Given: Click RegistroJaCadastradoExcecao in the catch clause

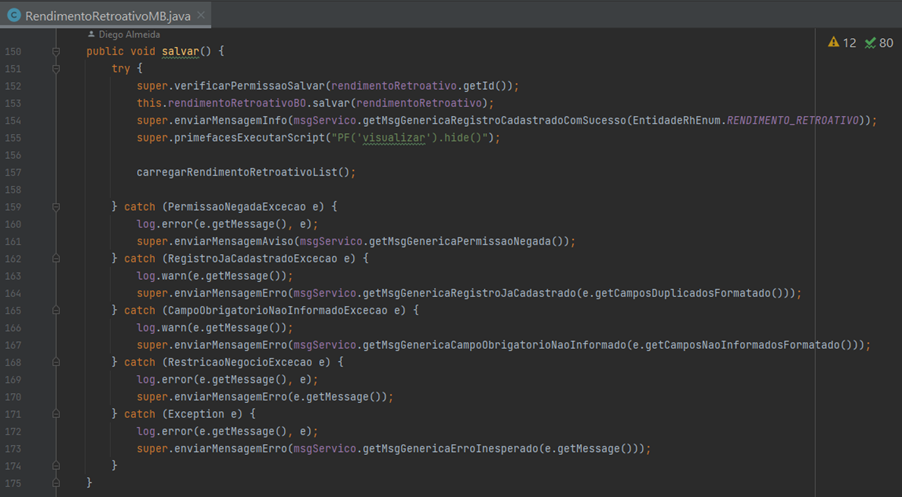Looking at the screenshot, I should [x=253, y=258].
